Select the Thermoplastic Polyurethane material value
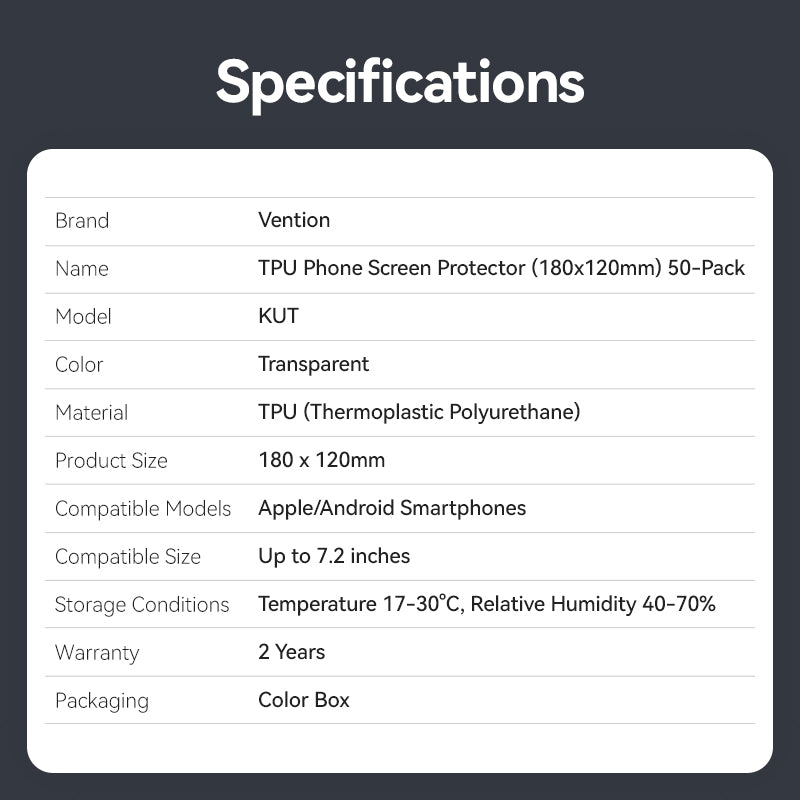Screen dimensions: 800x800 coord(419,412)
